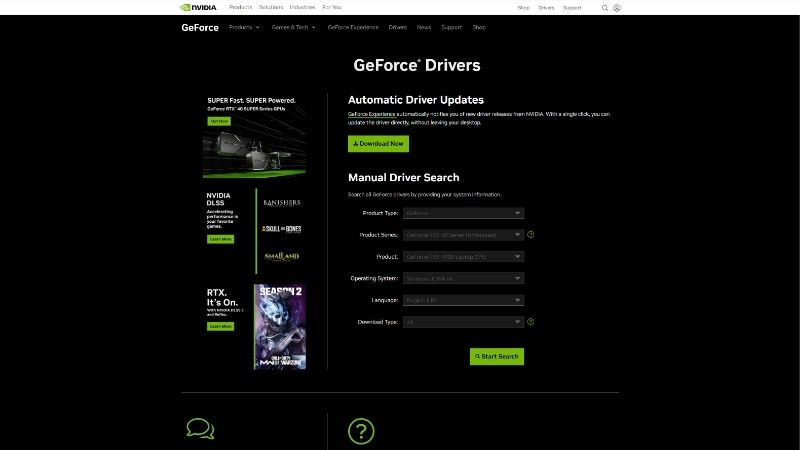Click the GeForce Drivers page heading
This screenshot has height=450, width=800.
click(417, 65)
